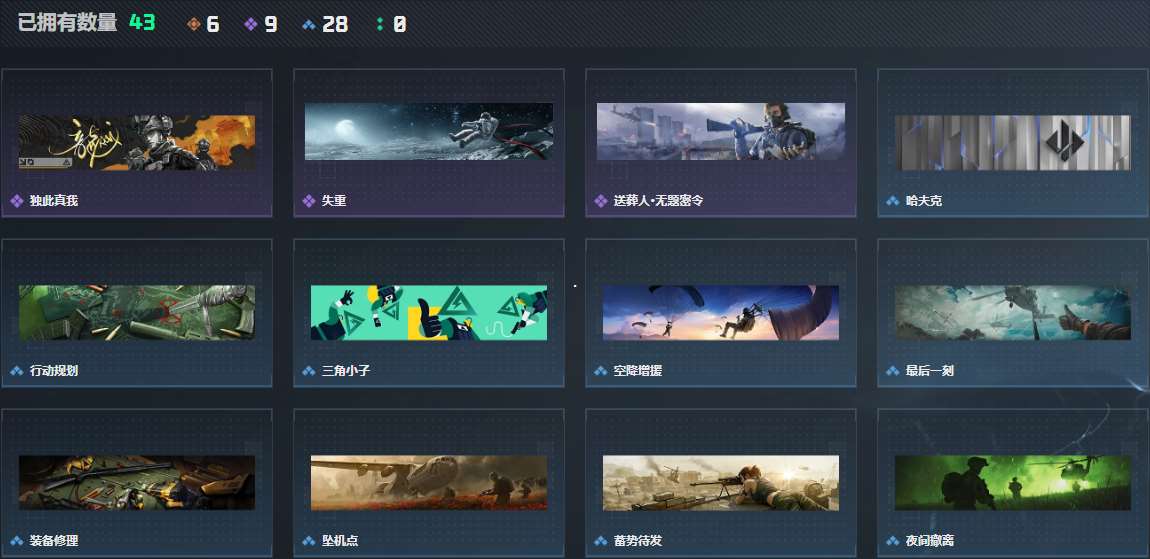Click the 坠机点 card label
Image resolution: width=1150 pixels, height=559 pixels.
(340, 541)
